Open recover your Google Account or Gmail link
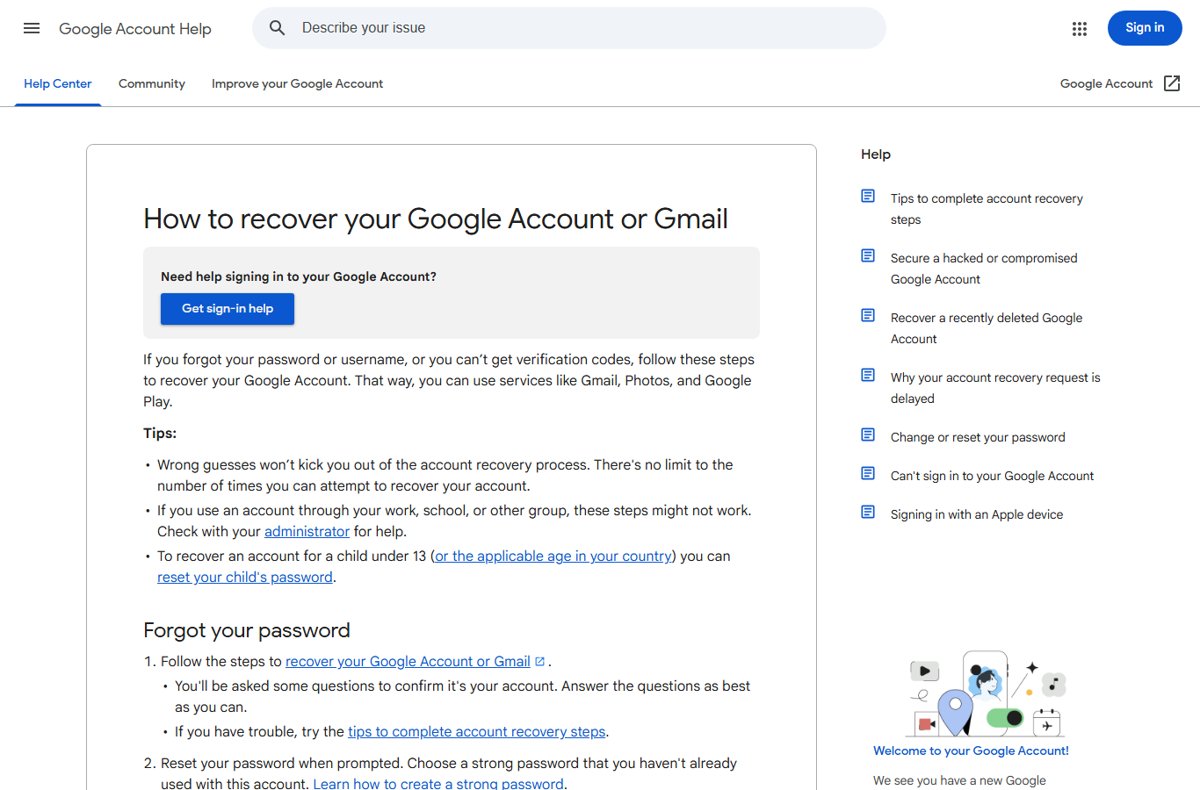 (408, 661)
